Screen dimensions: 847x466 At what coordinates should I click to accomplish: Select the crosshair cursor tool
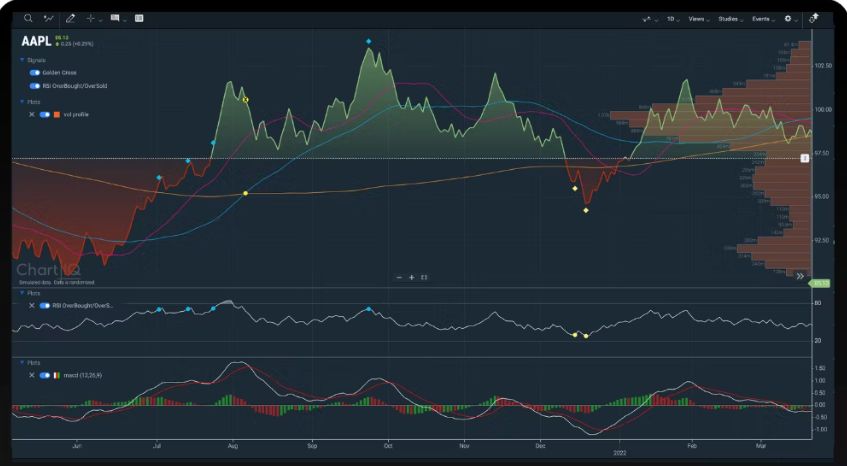[90, 18]
